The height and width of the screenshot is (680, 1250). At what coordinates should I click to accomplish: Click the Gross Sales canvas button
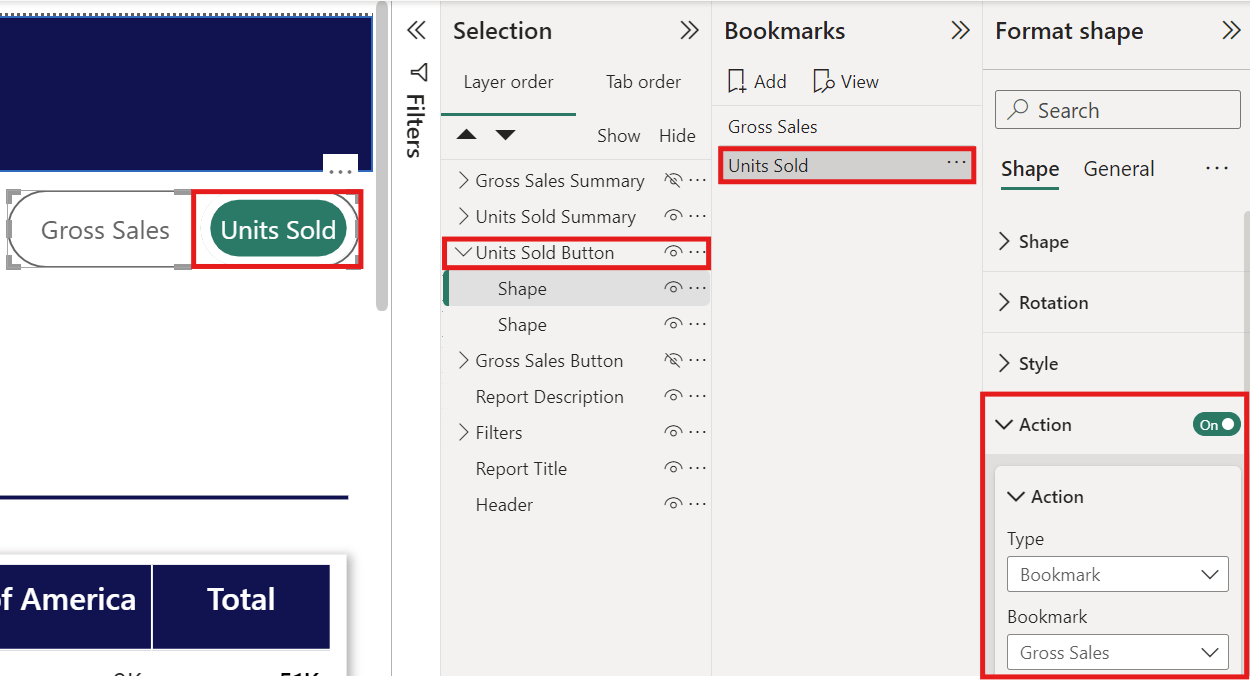click(x=105, y=230)
